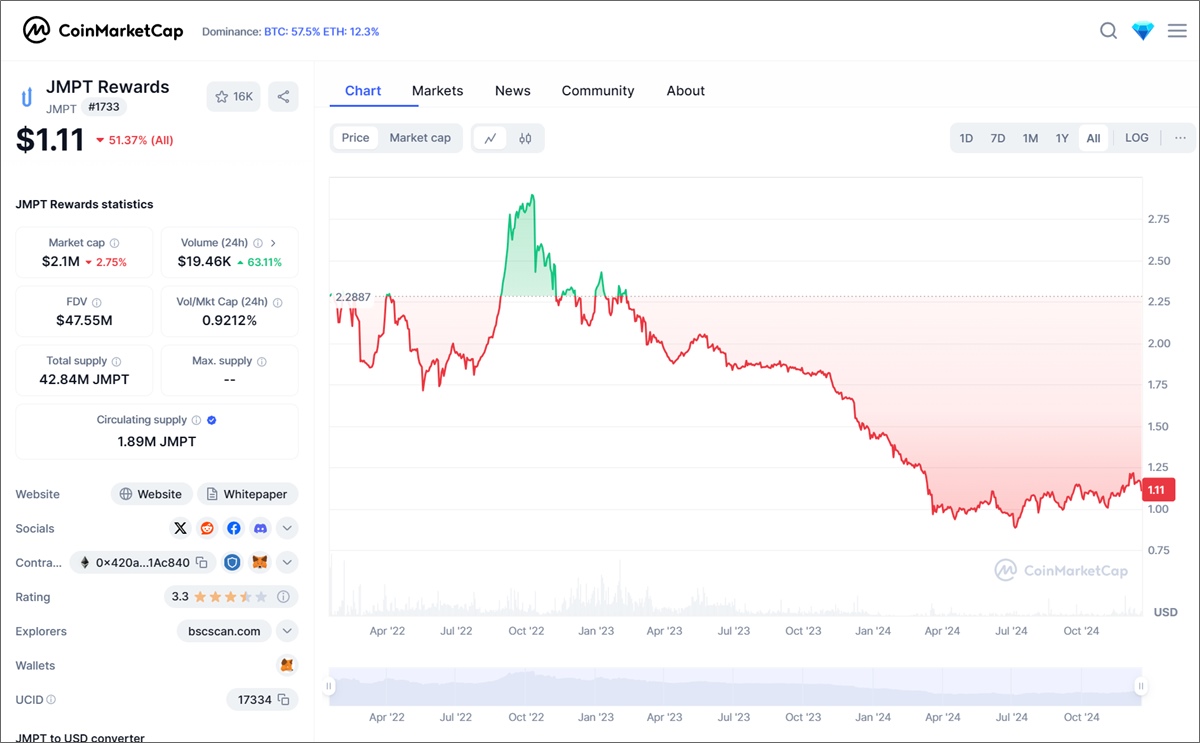
Task: Open the hamburger menu icon
Action: pyautogui.click(x=1177, y=31)
